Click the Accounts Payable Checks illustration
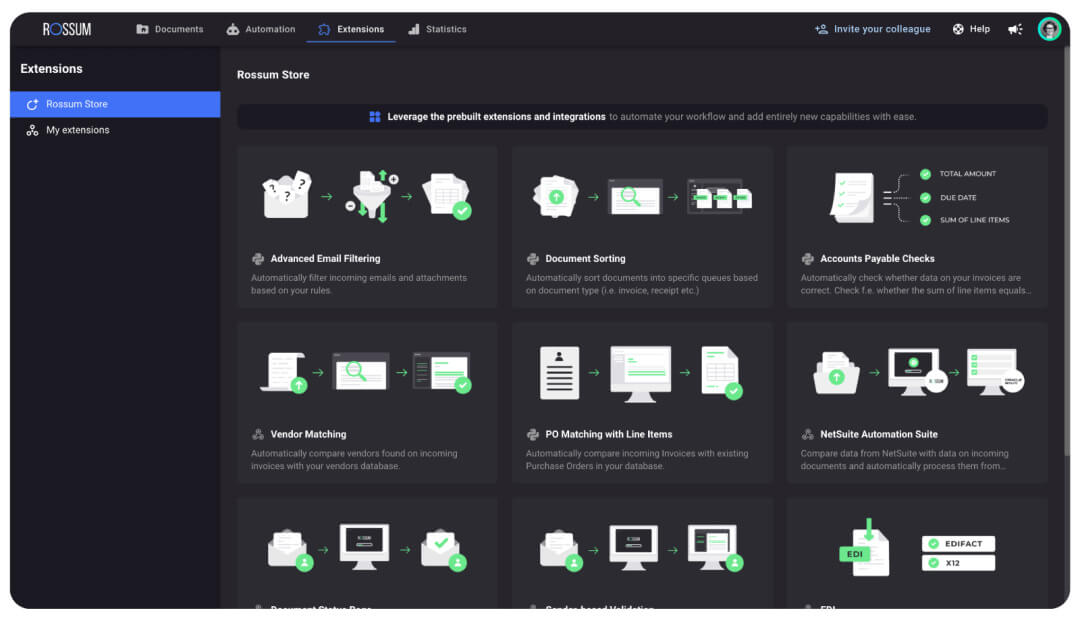This screenshot has width=1080, height=621. tap(920, 197)
